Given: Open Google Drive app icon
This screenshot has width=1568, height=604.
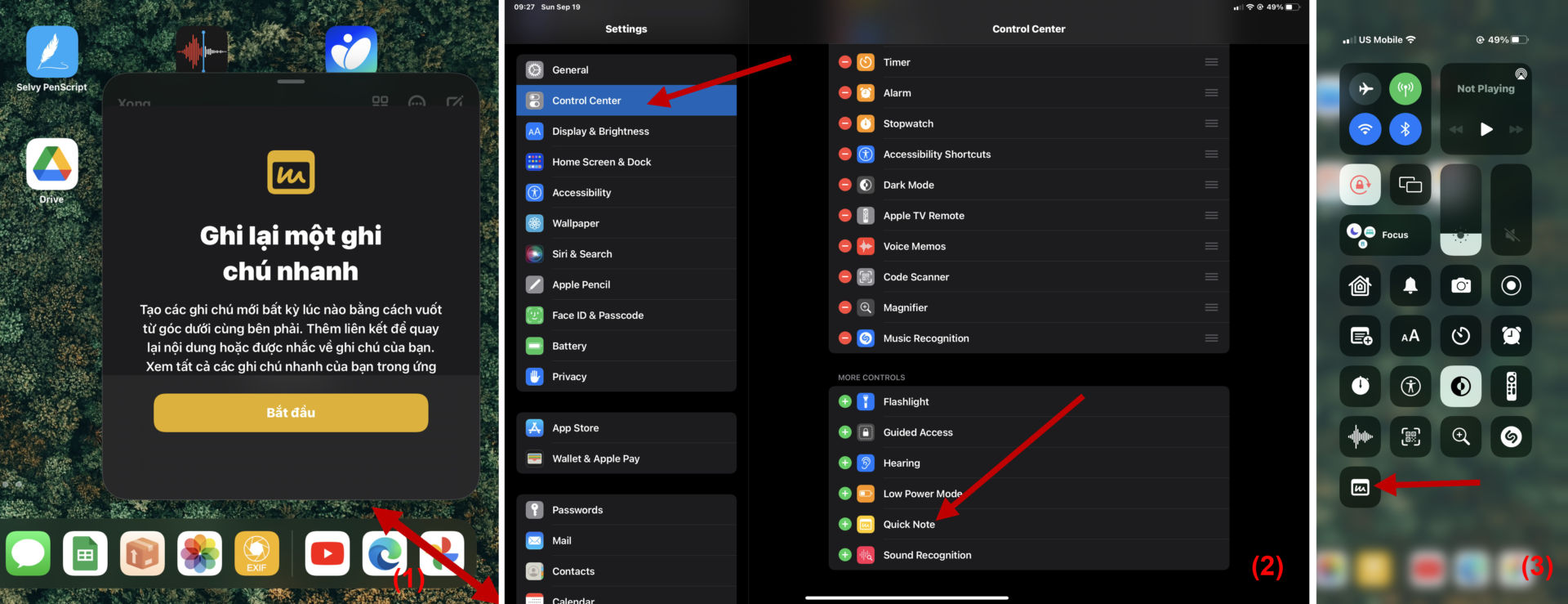Looking at the screenshot, I should tap(51, 164).
